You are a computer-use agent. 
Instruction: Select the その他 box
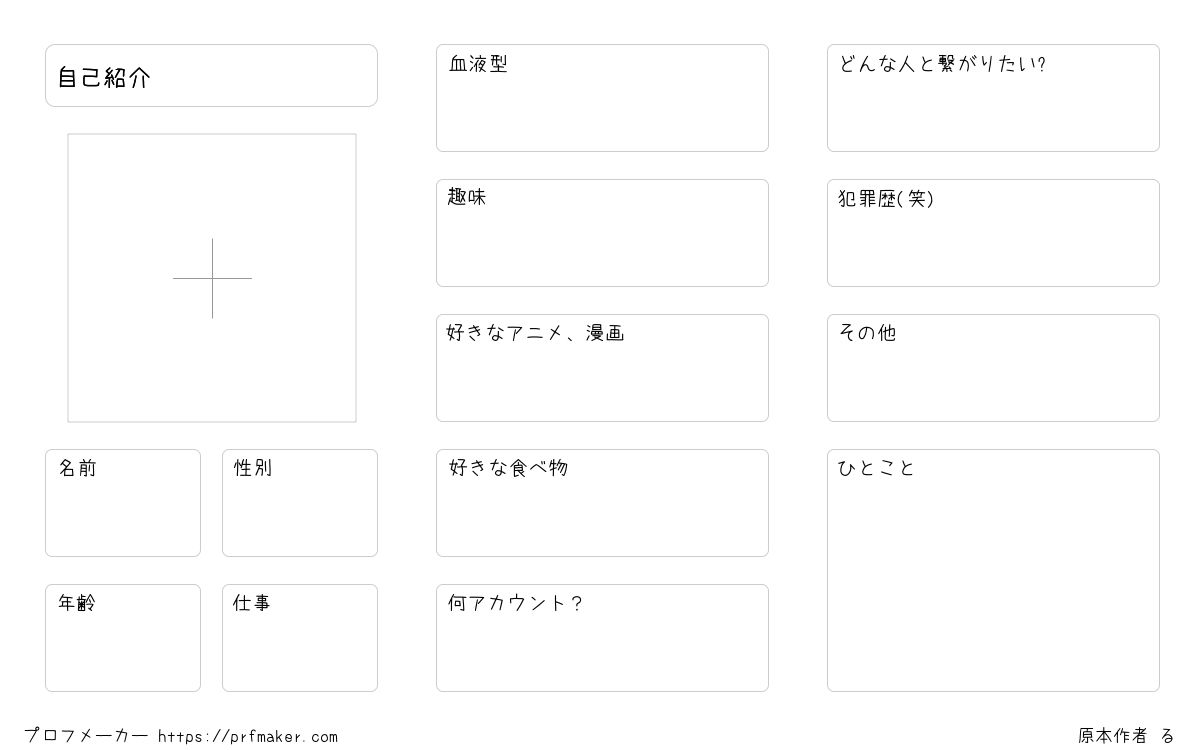[x=993, y=368]
